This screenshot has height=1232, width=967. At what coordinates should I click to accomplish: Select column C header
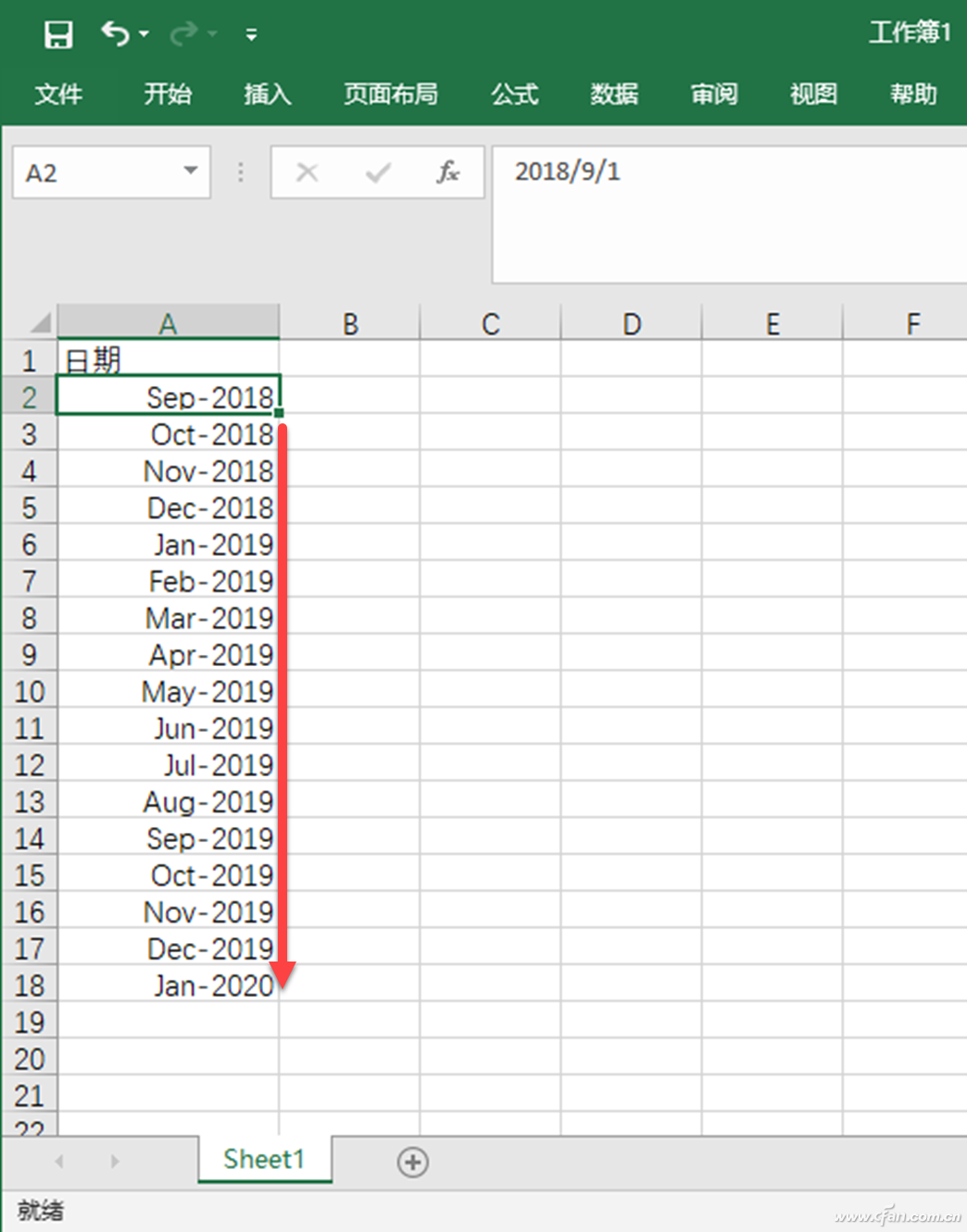[491, 323]
